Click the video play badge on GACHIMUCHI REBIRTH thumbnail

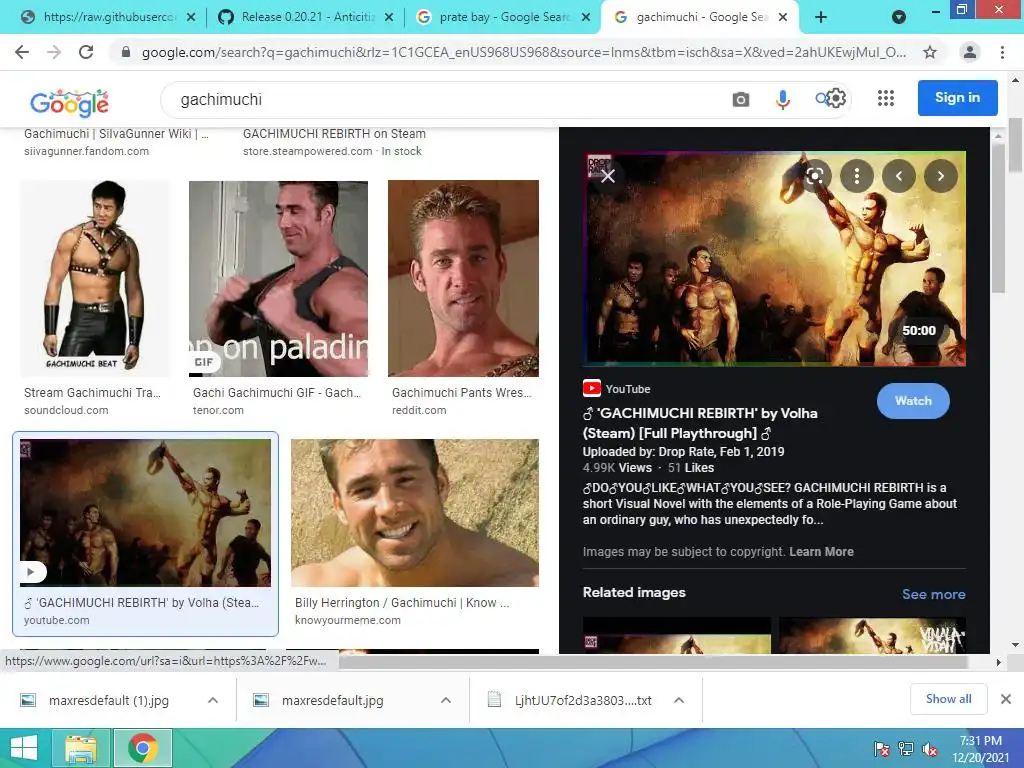coord(31,572)
